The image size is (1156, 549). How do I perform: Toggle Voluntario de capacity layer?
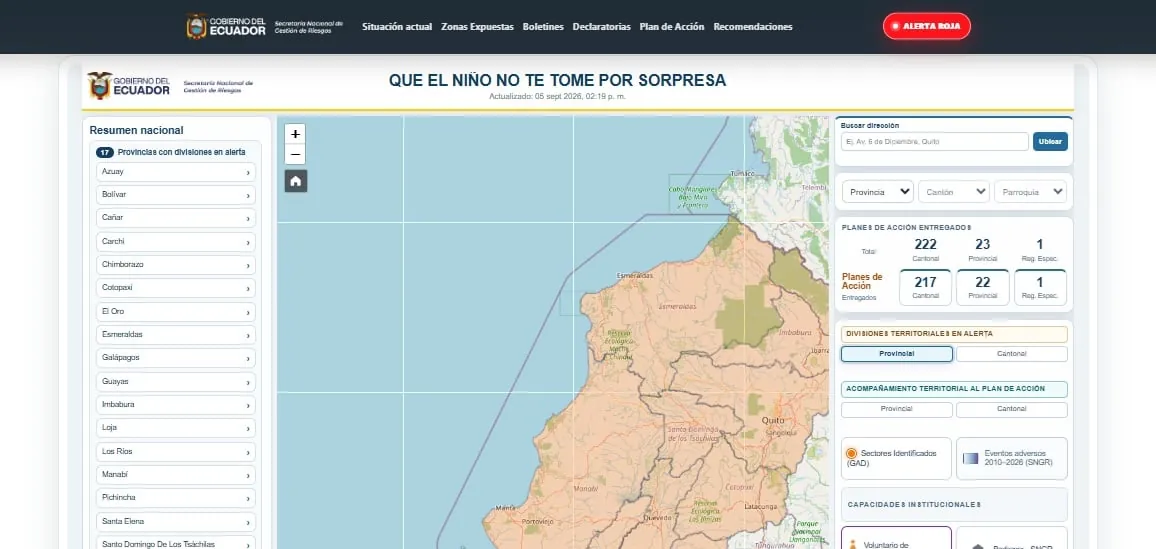click(896, 538)
